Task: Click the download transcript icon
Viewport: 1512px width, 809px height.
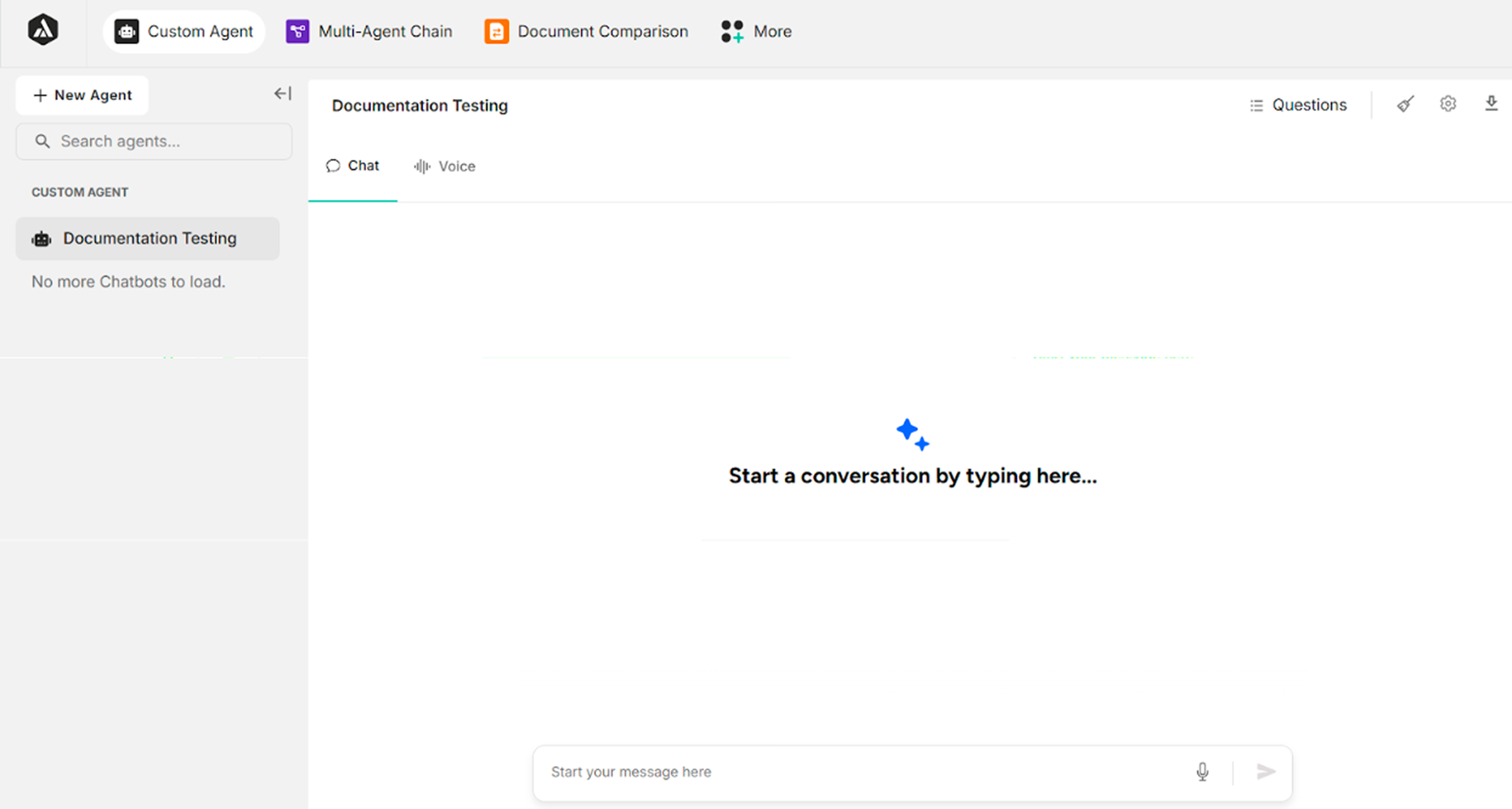Action: click(1492, 104)
